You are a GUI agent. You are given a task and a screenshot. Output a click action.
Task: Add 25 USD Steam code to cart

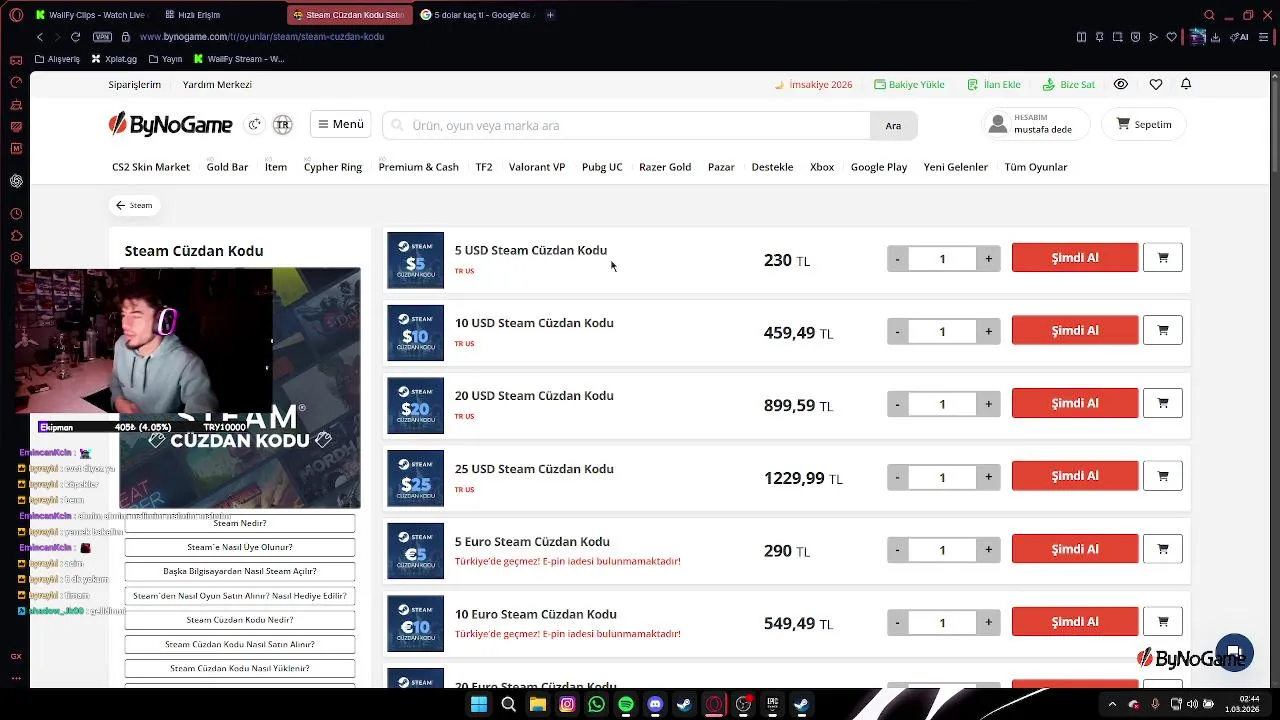click(1162, 476)
